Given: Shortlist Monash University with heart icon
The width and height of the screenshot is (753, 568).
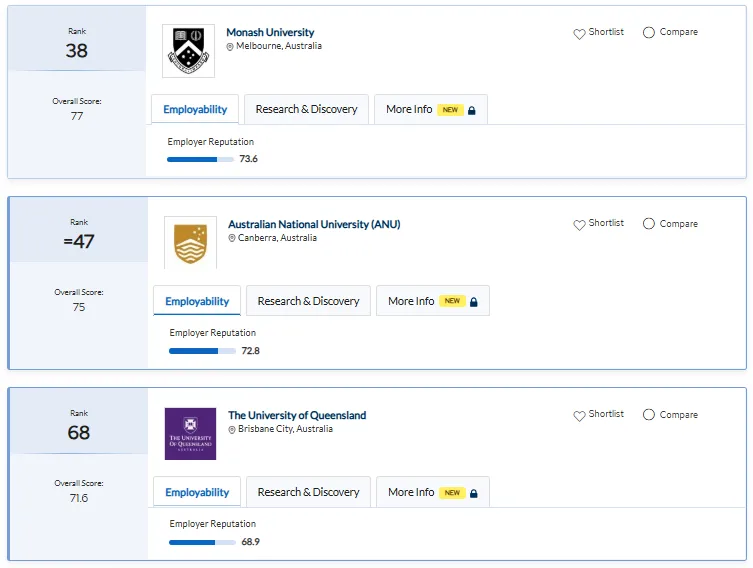Looking at the screenshot, I should 579,34.
